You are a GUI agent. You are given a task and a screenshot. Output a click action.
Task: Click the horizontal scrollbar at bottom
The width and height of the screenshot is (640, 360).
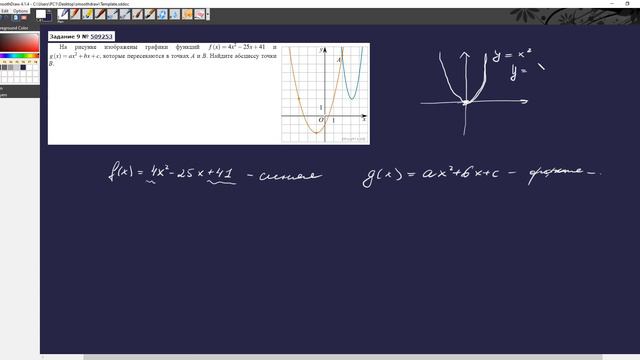(x=343, y=357)
